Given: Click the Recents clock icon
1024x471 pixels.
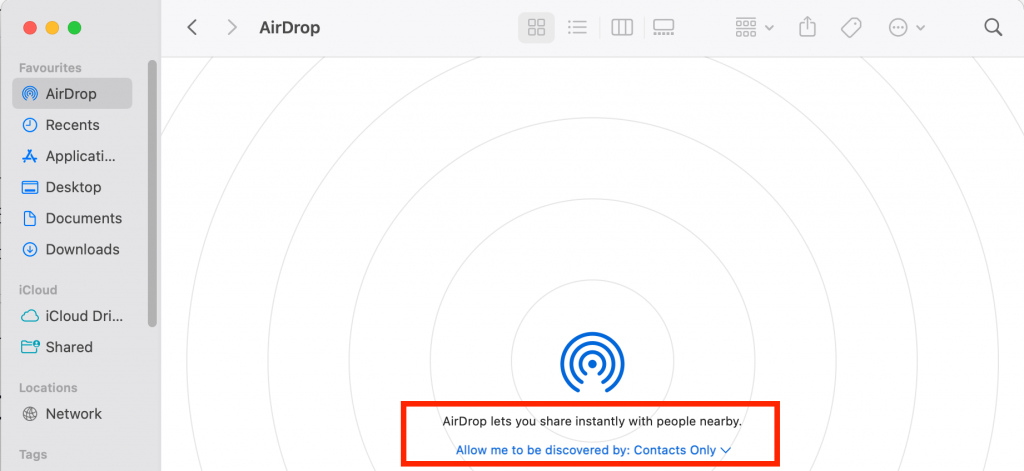Looking at the screenshot, I should (29, 125).
